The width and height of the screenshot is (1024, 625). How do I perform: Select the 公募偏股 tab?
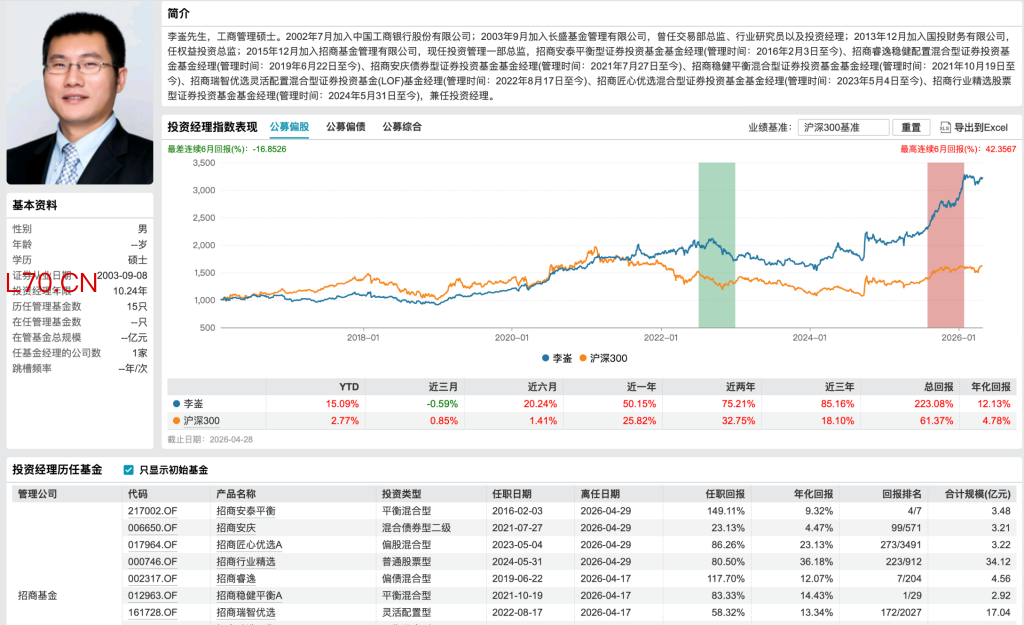pos(289,127)
